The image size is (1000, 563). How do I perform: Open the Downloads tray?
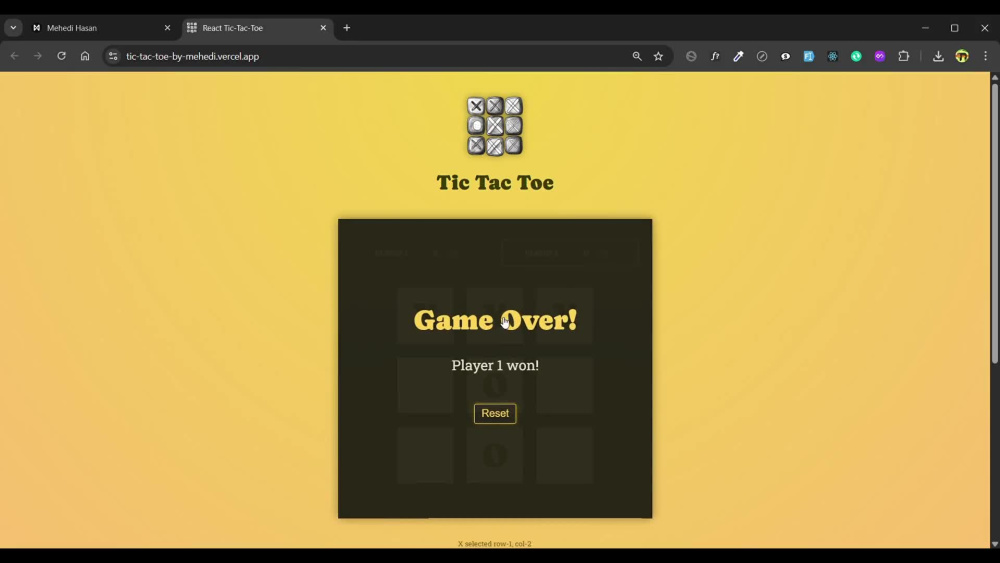tap(938, 56)
